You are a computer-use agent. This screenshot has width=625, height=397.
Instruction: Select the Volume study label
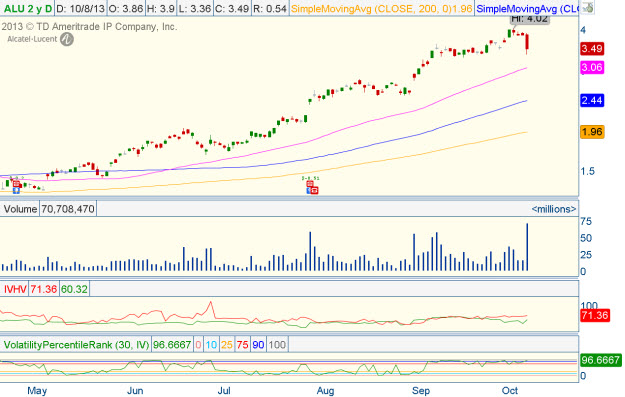pyautogui.click(x=20, y=209)
